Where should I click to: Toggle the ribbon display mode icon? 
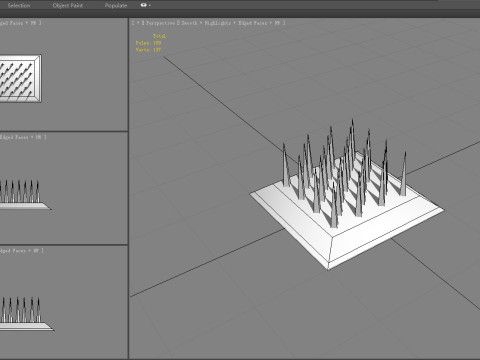(x=144, y=5)
